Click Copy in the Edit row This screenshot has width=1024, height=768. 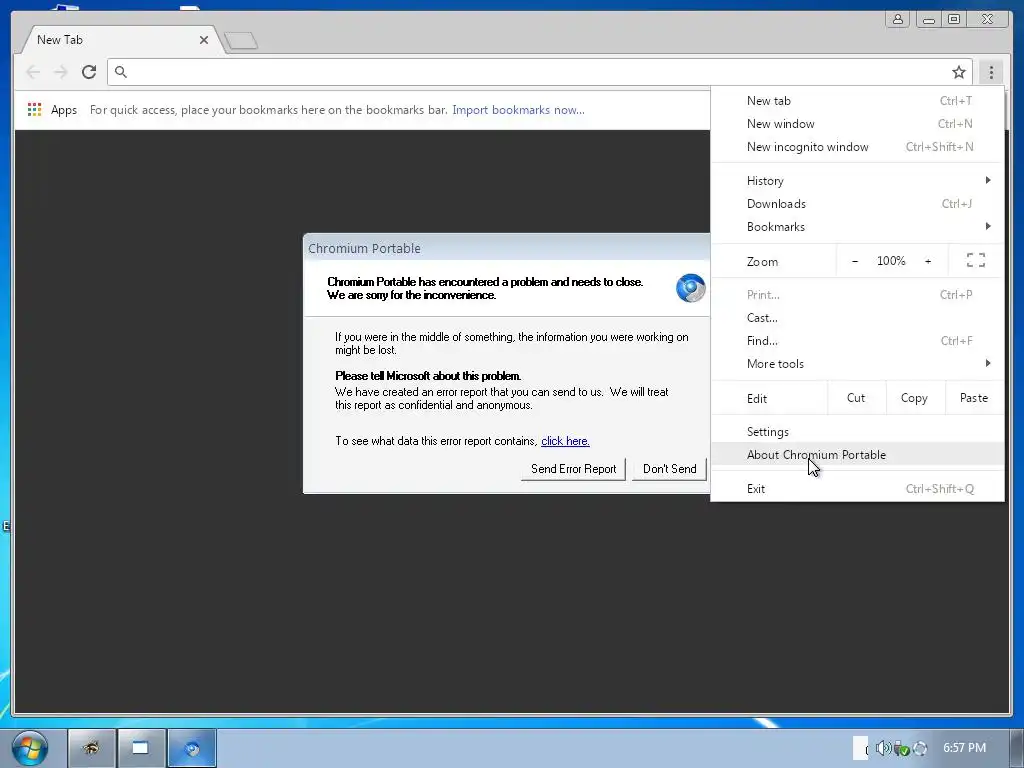914,398
